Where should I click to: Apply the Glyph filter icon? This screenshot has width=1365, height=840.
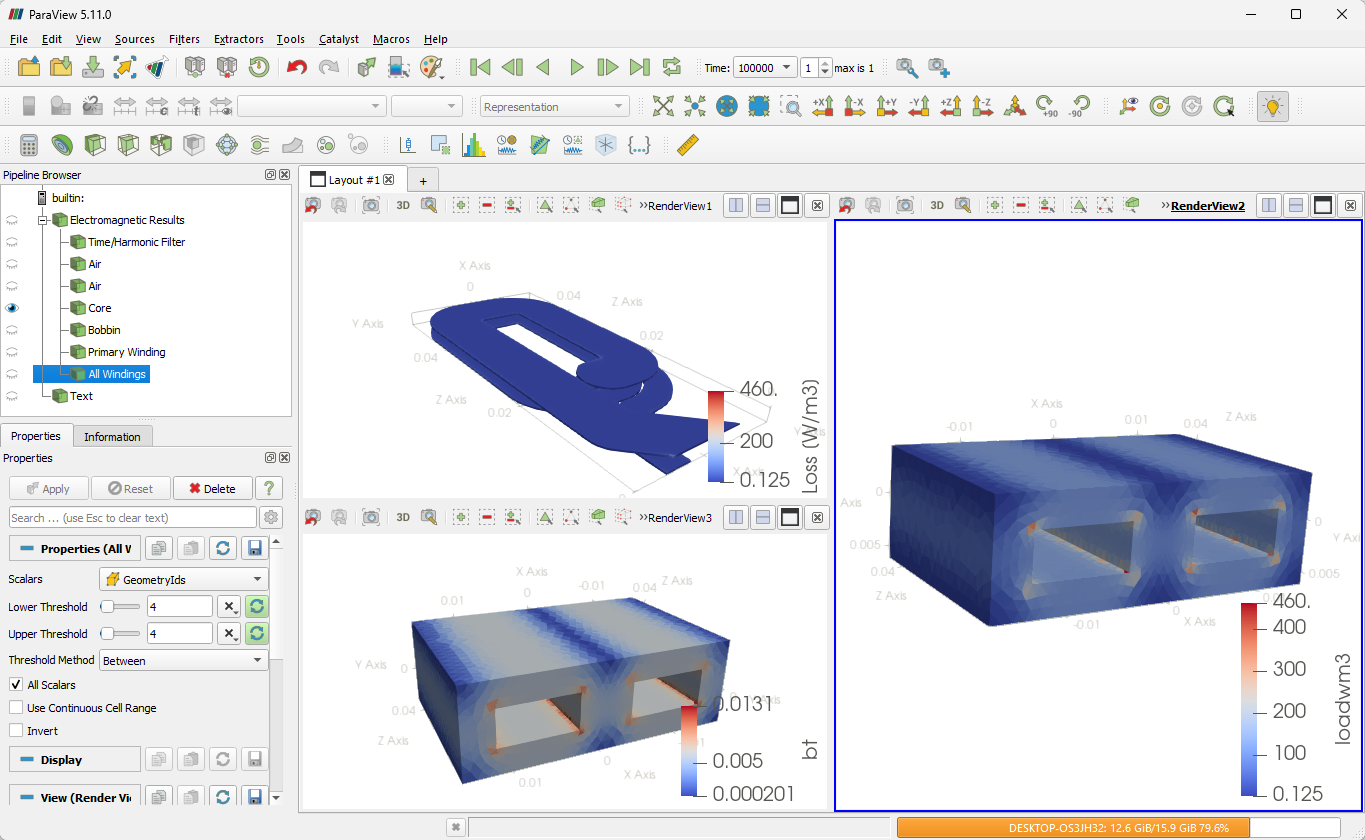point(227,145)
